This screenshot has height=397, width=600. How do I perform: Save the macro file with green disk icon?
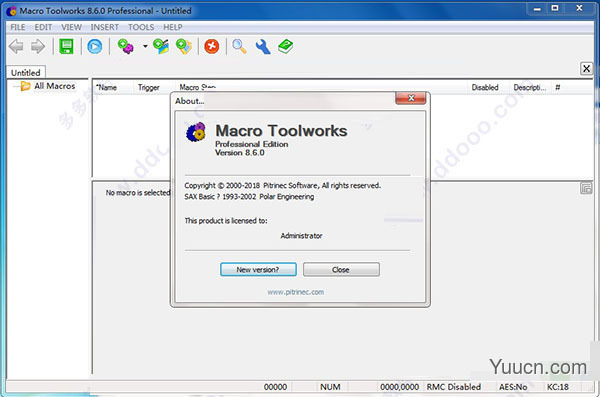coord(67,47)
